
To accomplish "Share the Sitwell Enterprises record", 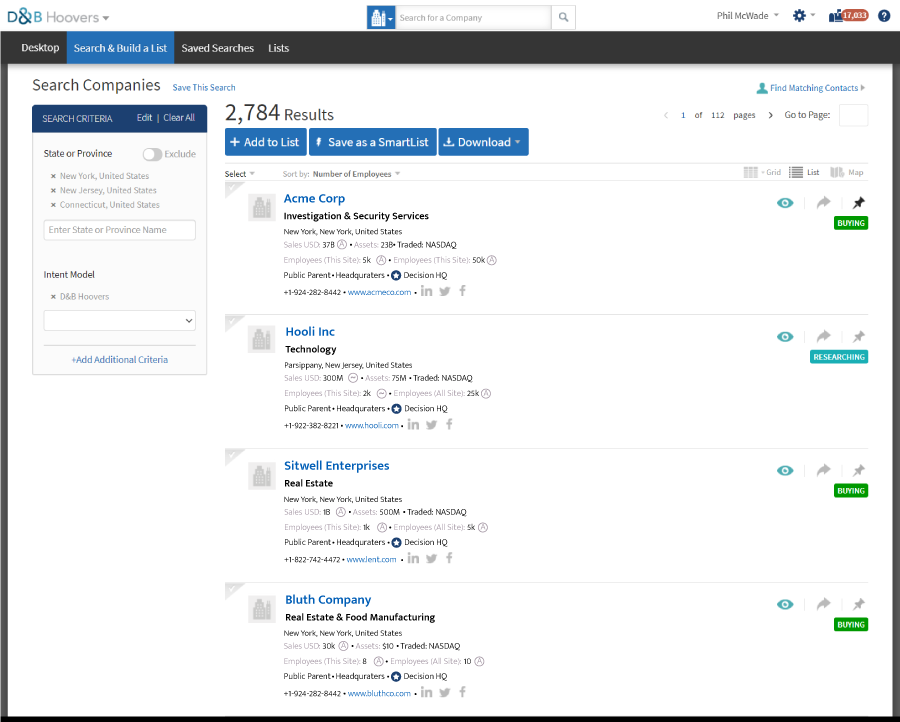I will tap(824, 471).
